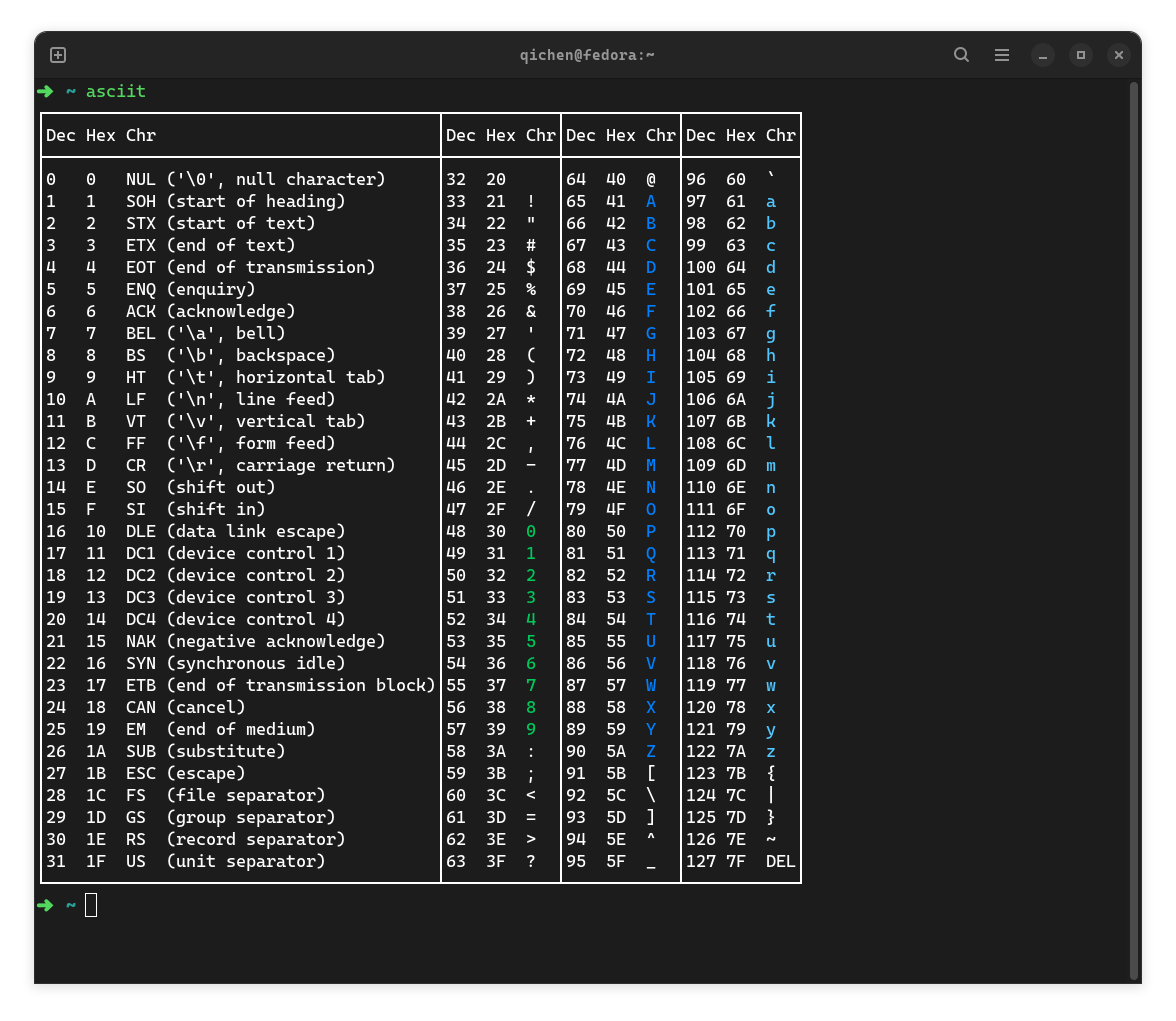
Task: Click the '$' character at hex 24
Action: pyautogui.click(x=531, y=267)
